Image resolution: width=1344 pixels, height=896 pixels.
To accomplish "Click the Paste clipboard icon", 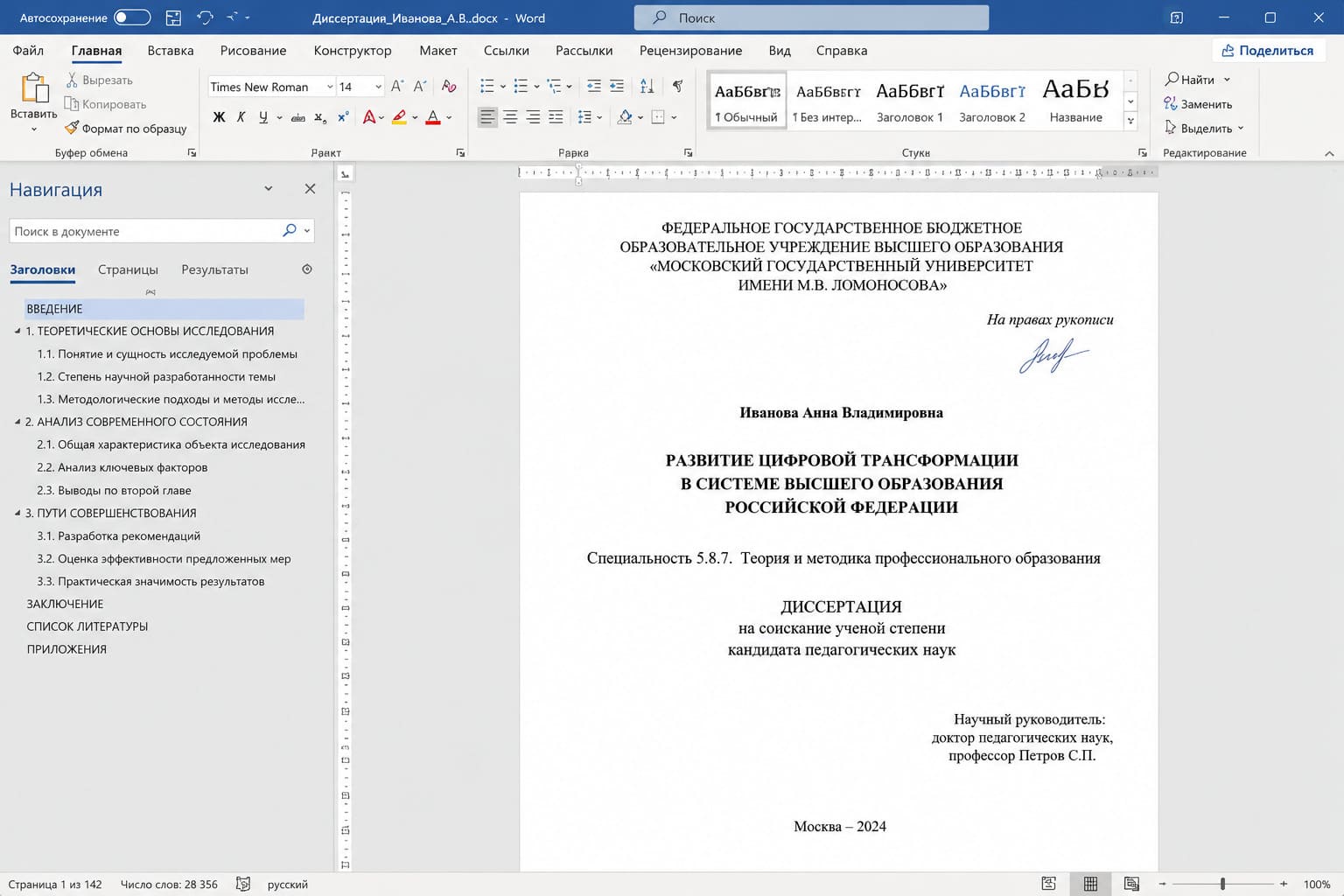I will [33, 89].
